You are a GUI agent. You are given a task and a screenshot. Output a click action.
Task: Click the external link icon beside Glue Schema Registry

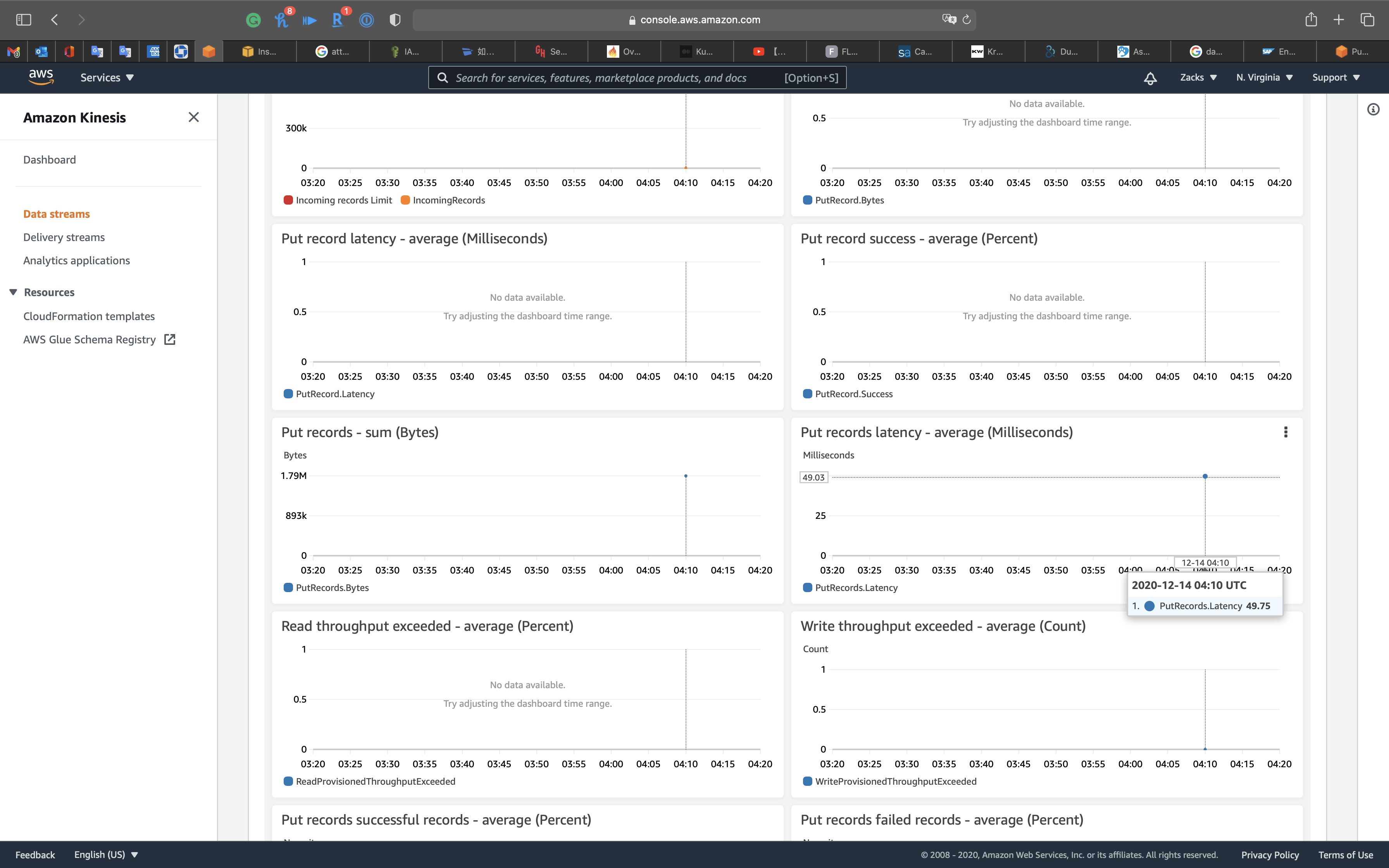coord(170,339)
